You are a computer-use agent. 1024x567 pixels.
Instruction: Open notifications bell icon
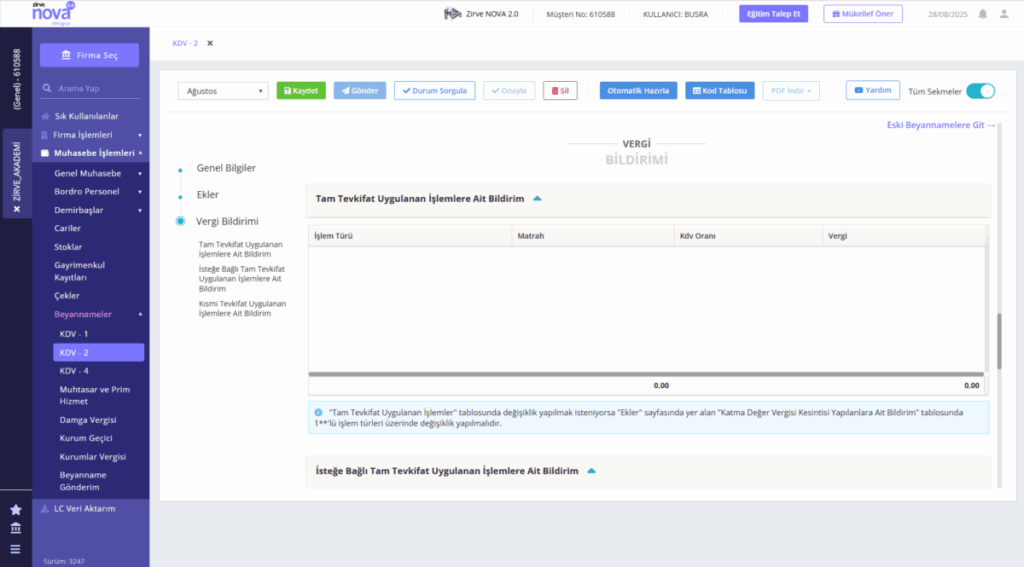pos(982,14)
